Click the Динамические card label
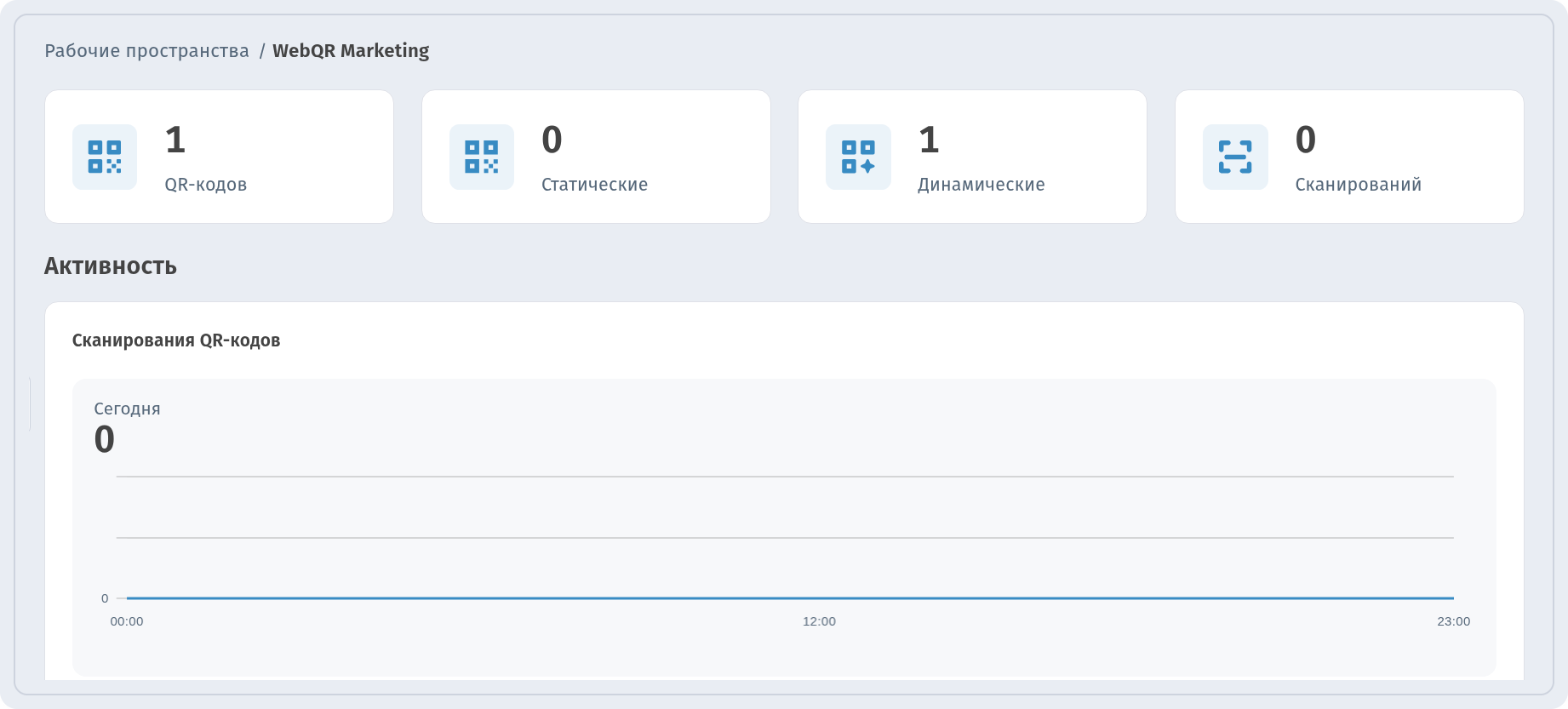1568x709 pixels. click(x=981, y=185)
